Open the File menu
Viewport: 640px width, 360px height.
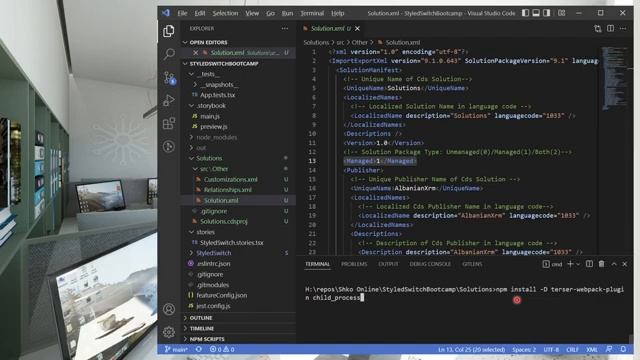pyautogui.click(x=182, y=13)
